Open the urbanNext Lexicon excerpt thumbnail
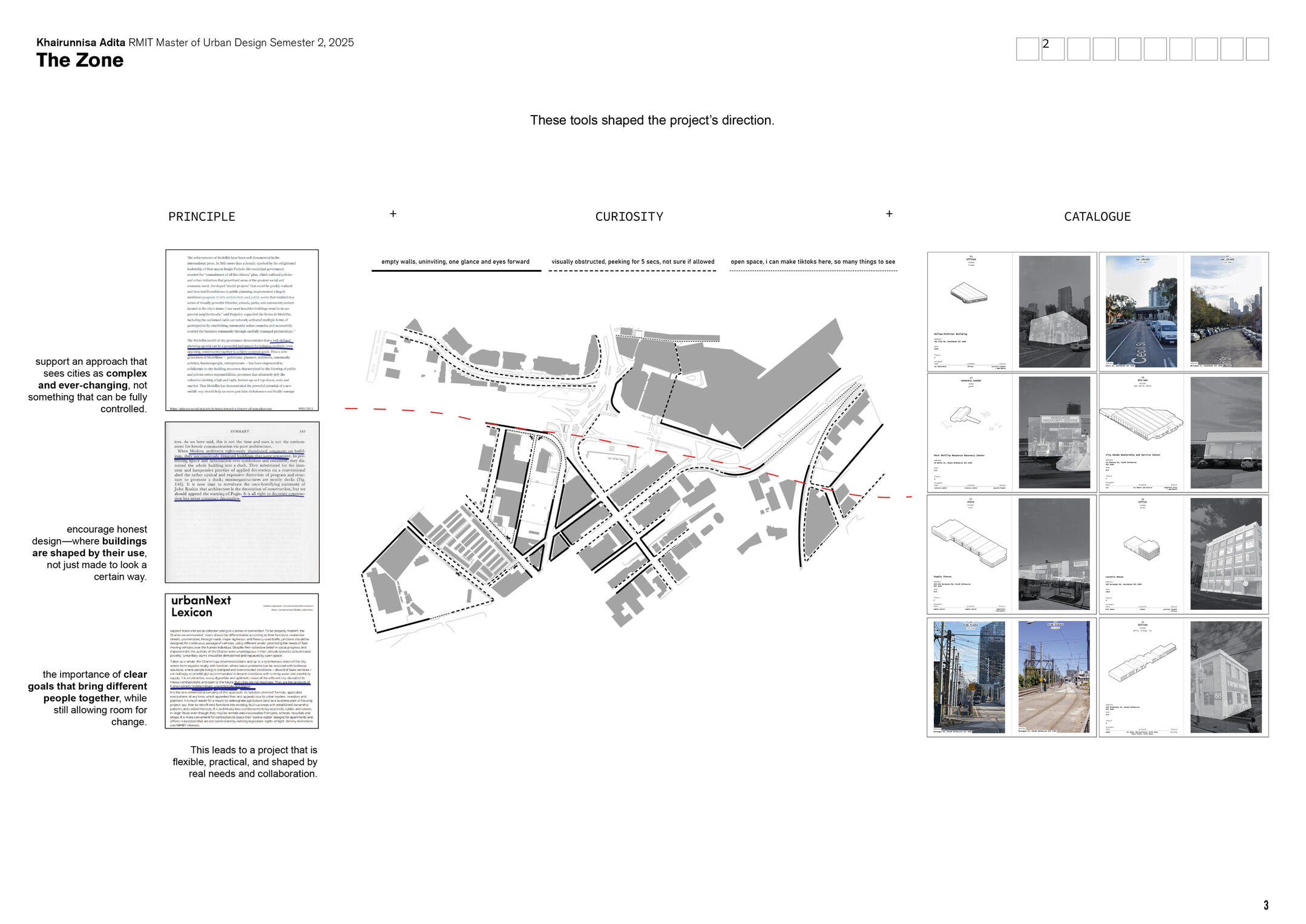The image size is (1306, 924). click(241, 661)
